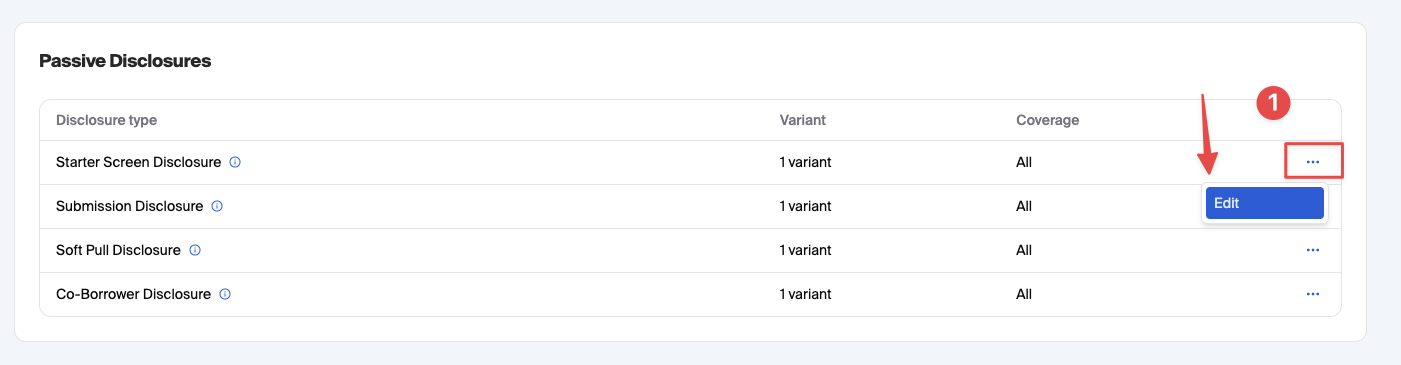Screen dimensions: 1401x365
Task: Select the Co-Borrower Disclosure row label
Action: [x=133, y=294]
